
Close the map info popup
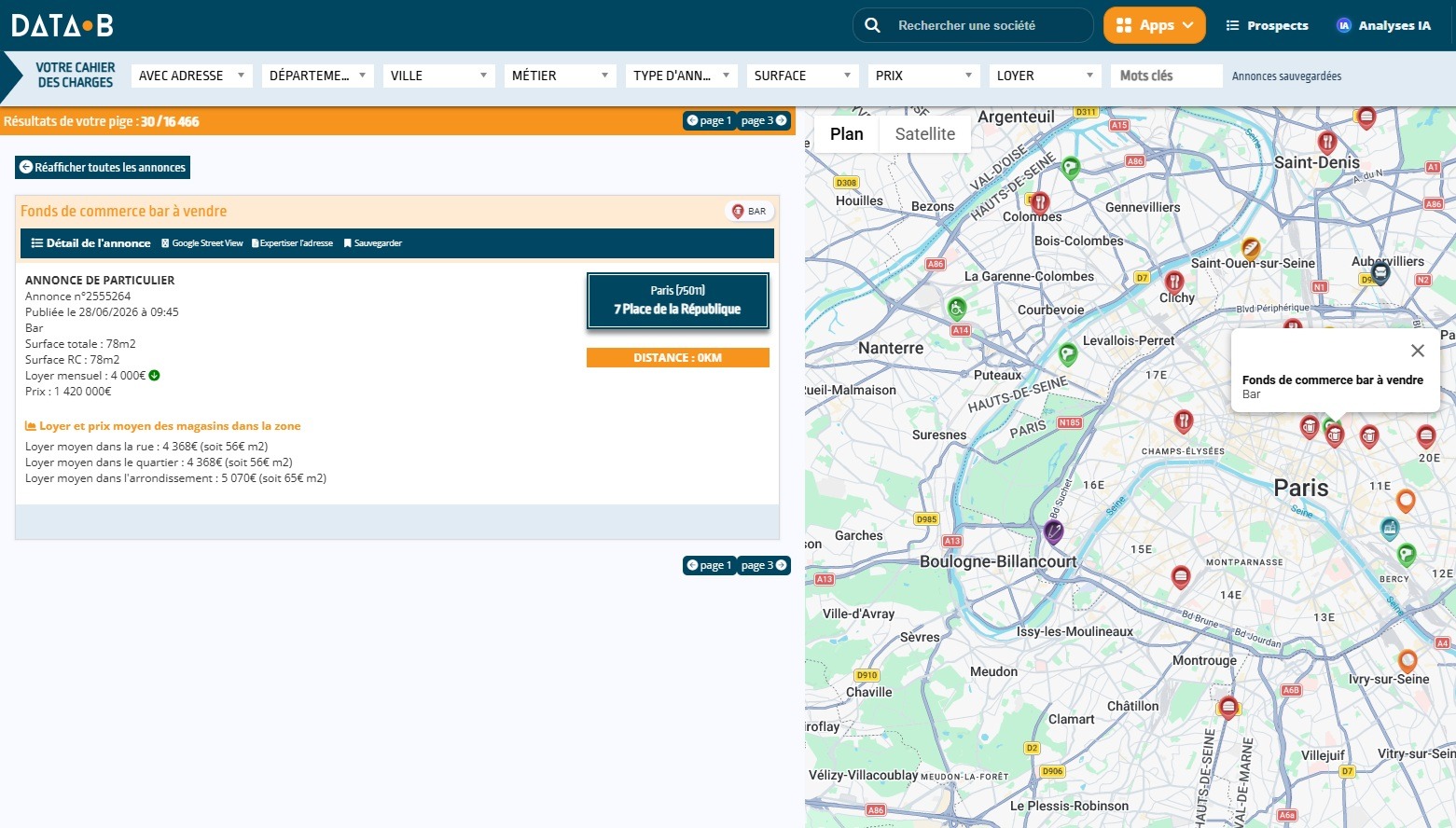click(x=1418, y=351)
